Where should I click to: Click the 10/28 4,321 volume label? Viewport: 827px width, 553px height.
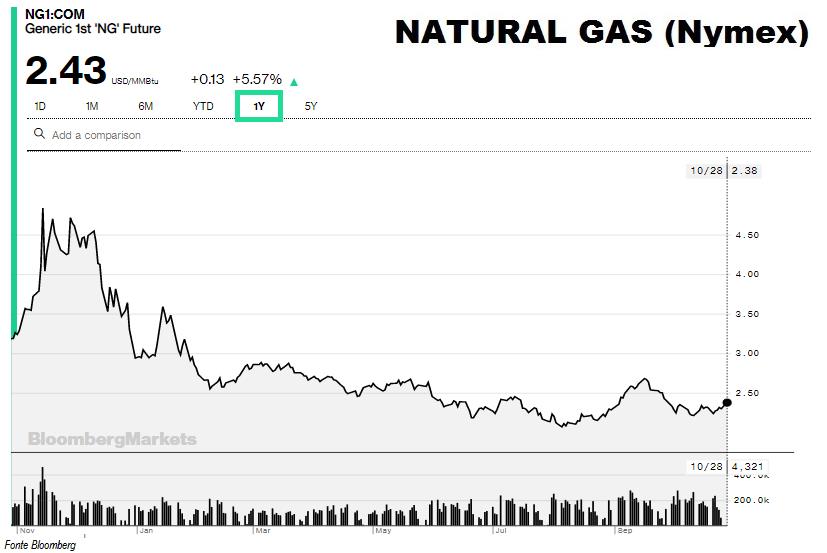point(727,466)
